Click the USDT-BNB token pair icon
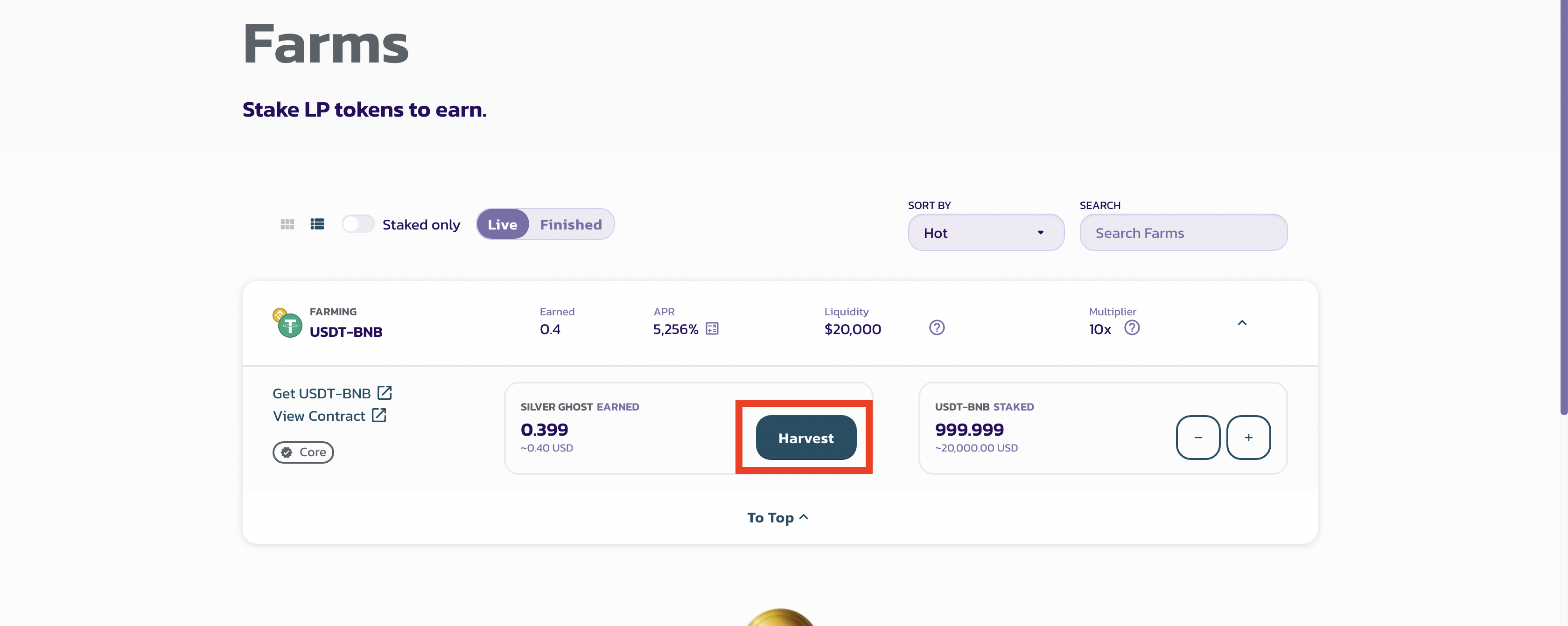Screen dimensions: 1568x626 click(288, 322)
